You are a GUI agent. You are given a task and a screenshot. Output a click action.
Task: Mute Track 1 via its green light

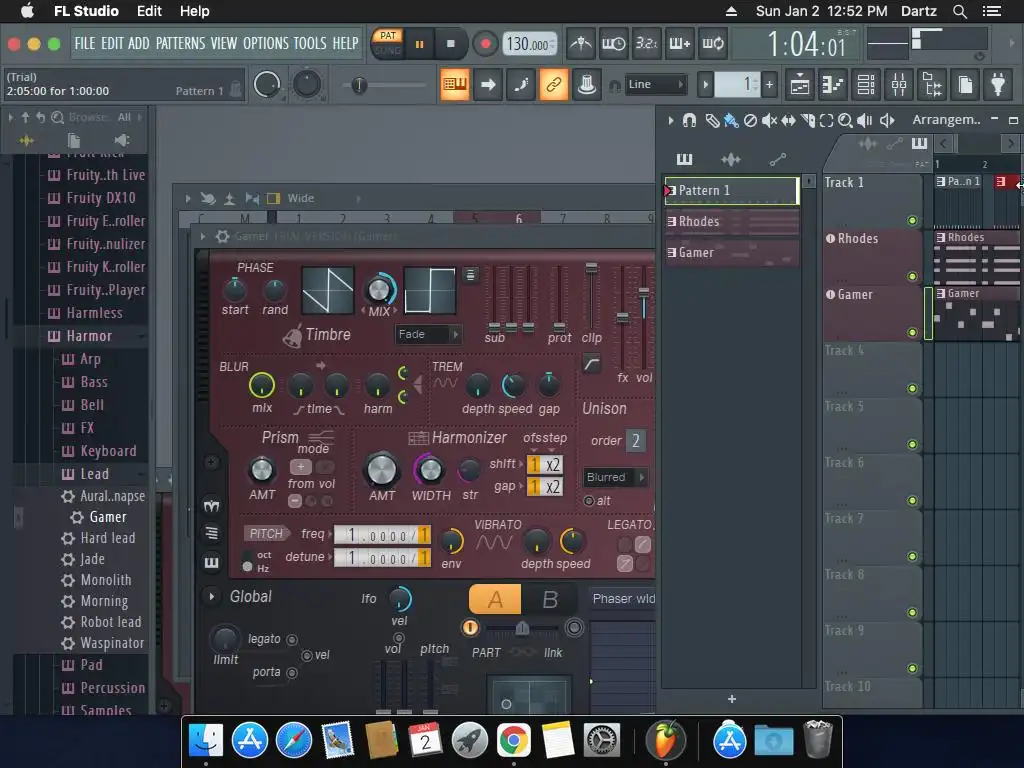[912, 220]
